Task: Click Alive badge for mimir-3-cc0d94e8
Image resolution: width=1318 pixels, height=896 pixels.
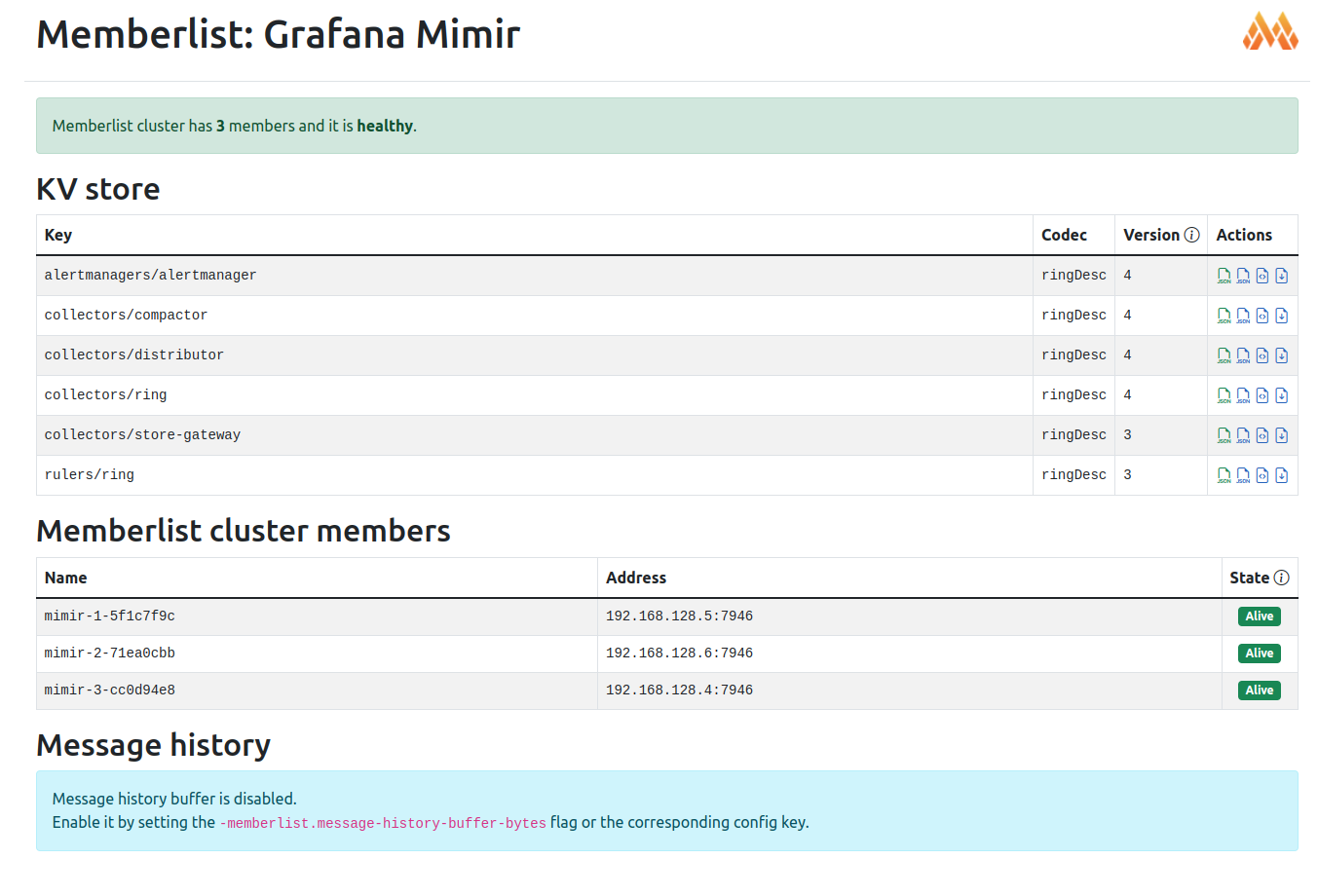Action: point(1259,691)
